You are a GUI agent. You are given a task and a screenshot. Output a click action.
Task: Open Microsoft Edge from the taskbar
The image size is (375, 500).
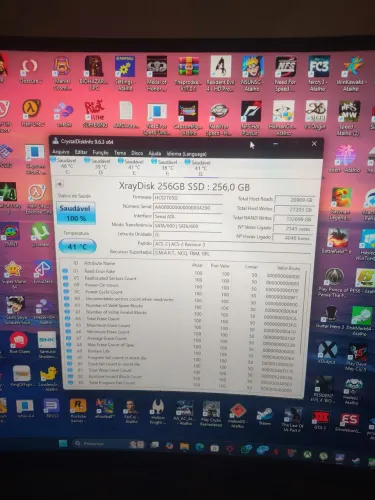[199, 447]
